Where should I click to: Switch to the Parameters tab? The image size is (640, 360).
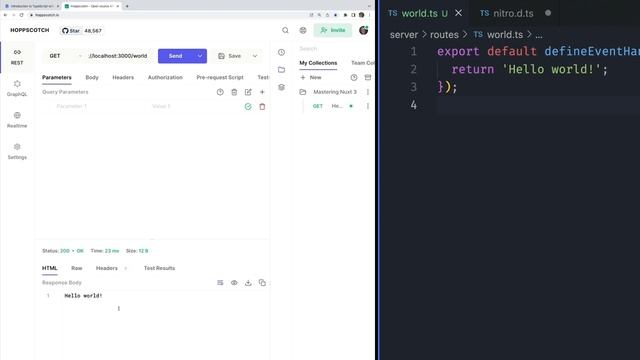[x=57, y=78]
